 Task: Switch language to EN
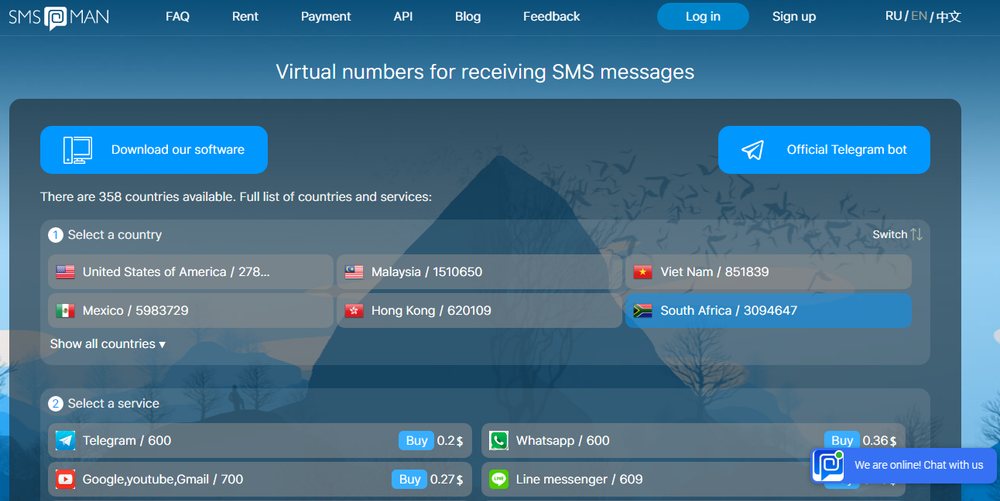coord(919,16)
